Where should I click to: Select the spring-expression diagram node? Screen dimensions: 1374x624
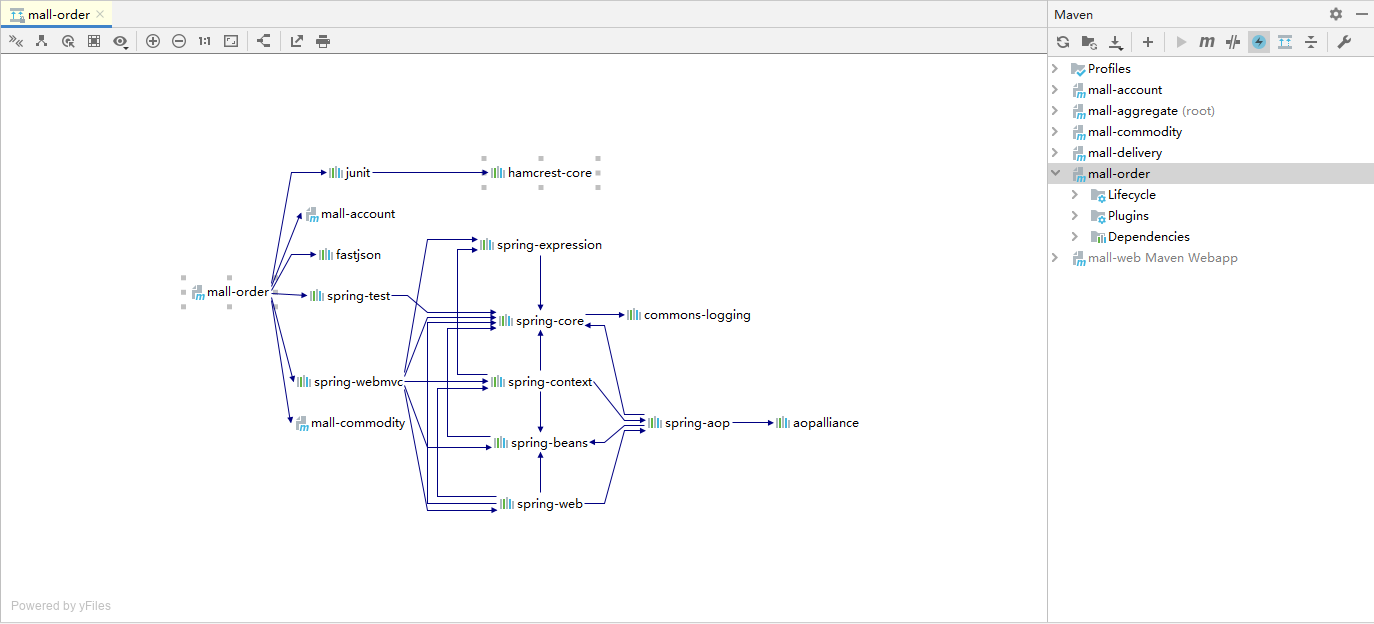tap(541, 245)
